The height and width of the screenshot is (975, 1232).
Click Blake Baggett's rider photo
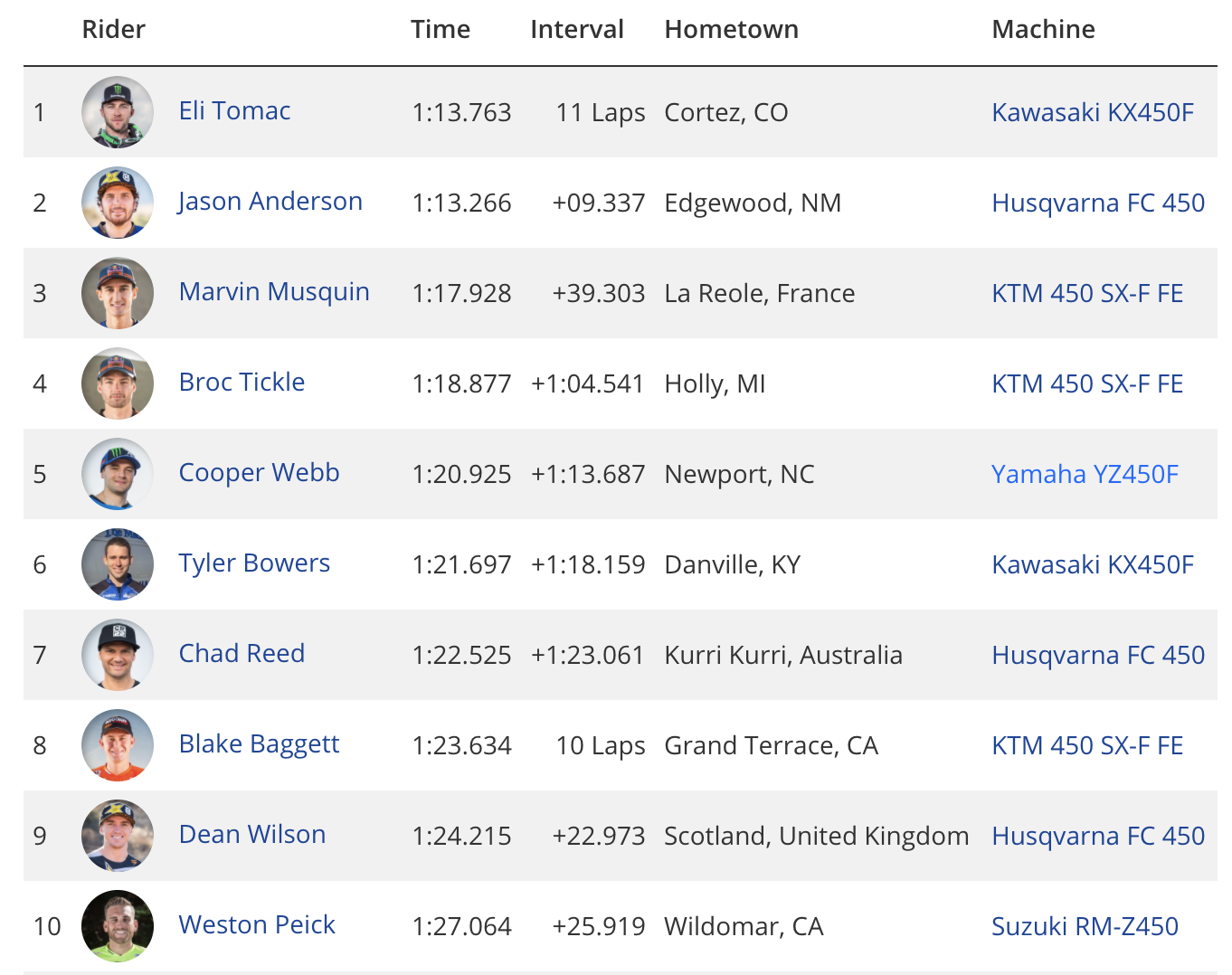[118, 745]
